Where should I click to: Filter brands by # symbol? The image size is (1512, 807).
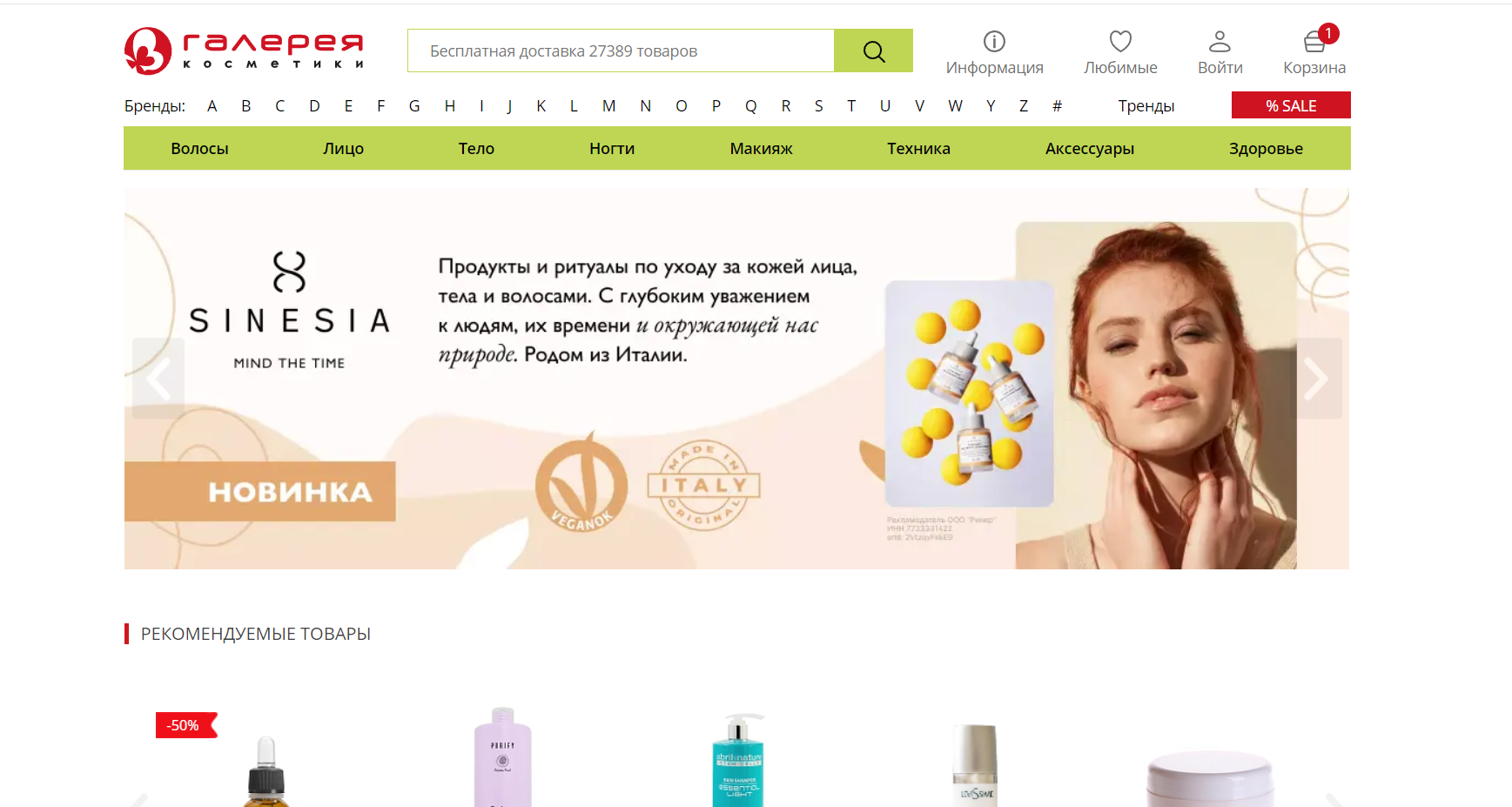click(1057, 105)
